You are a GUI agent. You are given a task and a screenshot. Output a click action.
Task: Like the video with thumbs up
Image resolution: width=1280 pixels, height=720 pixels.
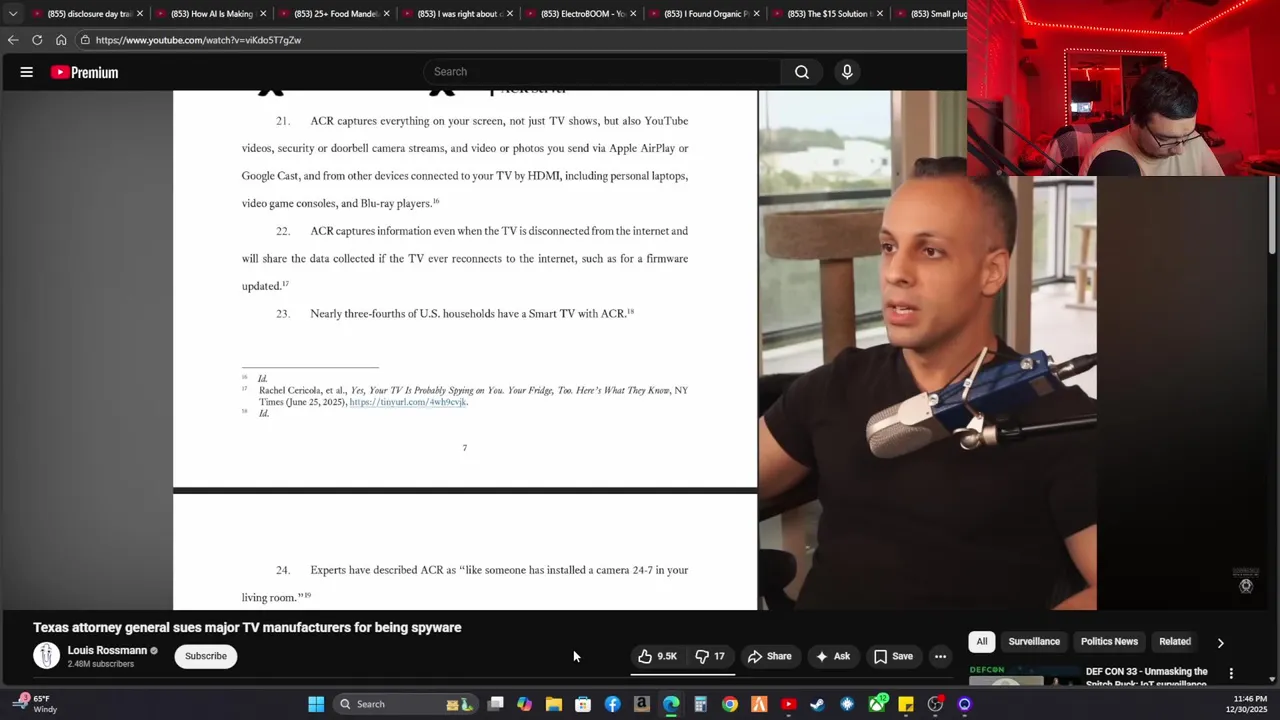(x=658, y=656)
